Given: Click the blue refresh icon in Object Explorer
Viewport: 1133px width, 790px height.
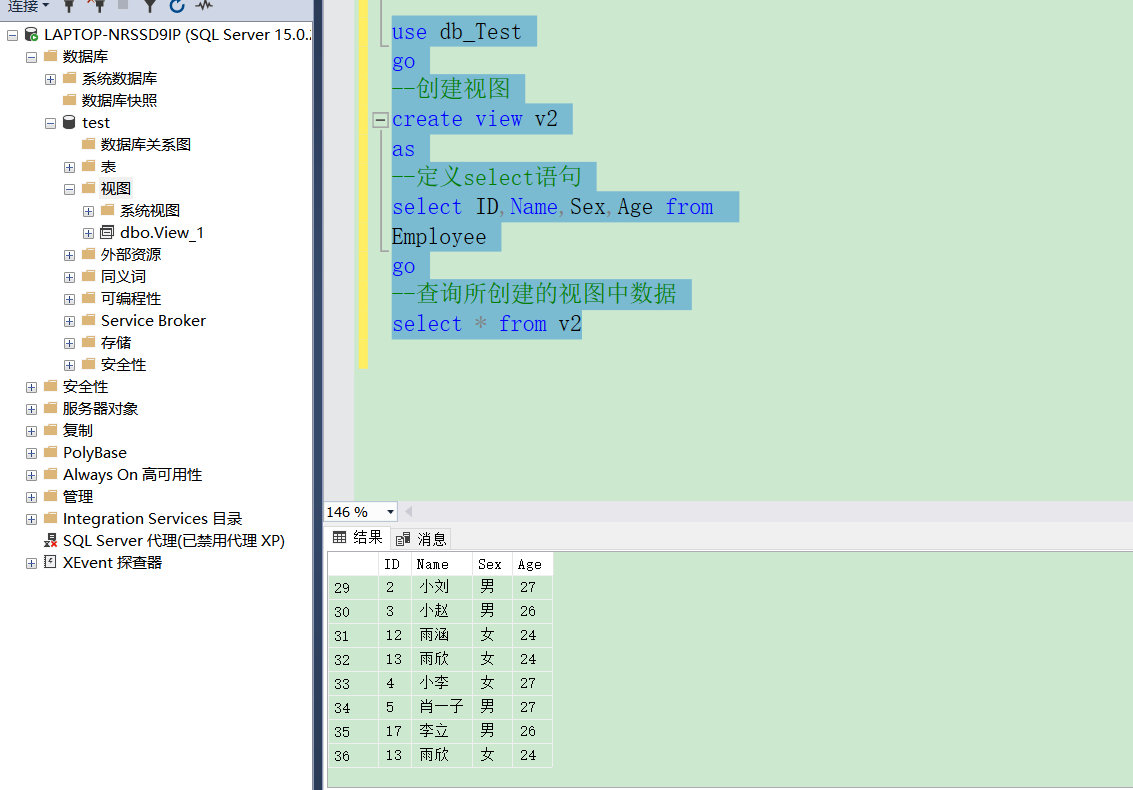Looking at the screenshot, I should [177, 6].
